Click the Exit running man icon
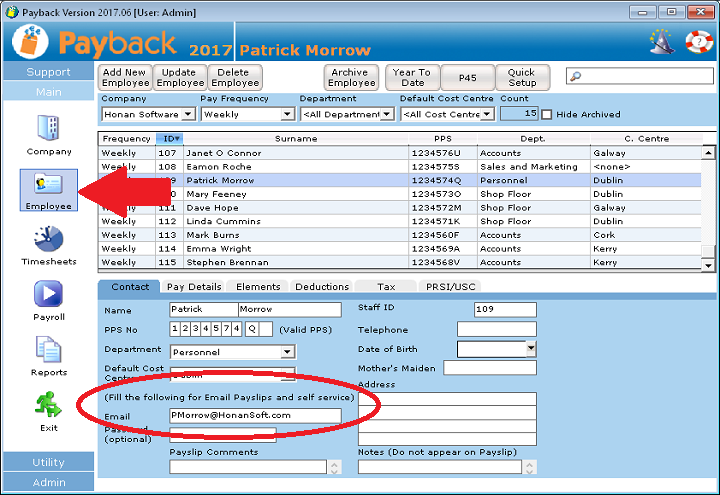The image size is (720, 495). 48,405
